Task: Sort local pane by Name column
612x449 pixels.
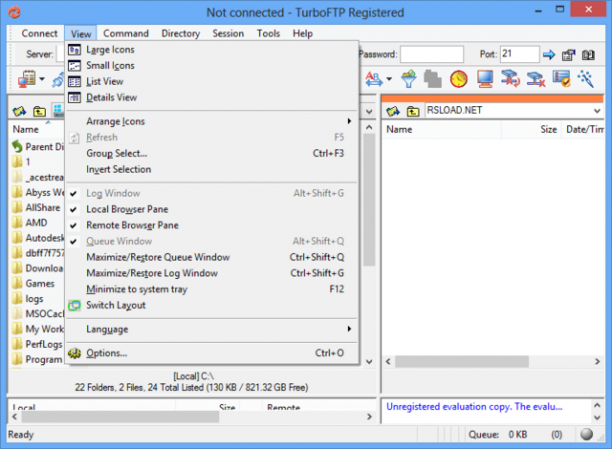Action: click(36, 130)
